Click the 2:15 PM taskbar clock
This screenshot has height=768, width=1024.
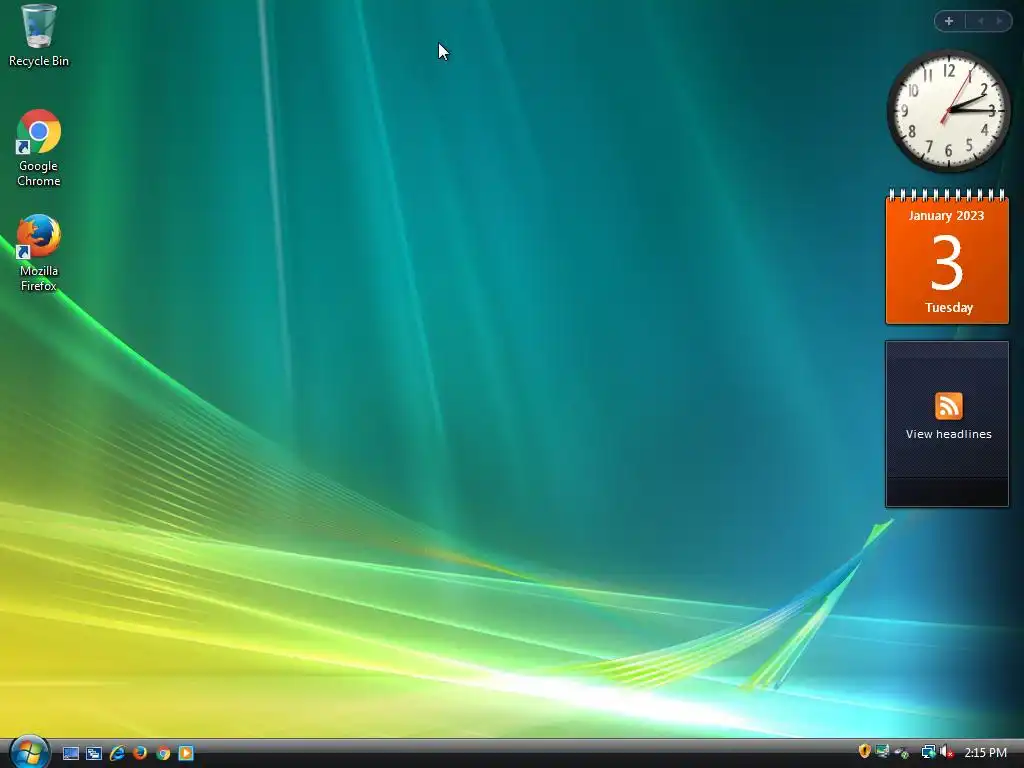click(985, 753)
